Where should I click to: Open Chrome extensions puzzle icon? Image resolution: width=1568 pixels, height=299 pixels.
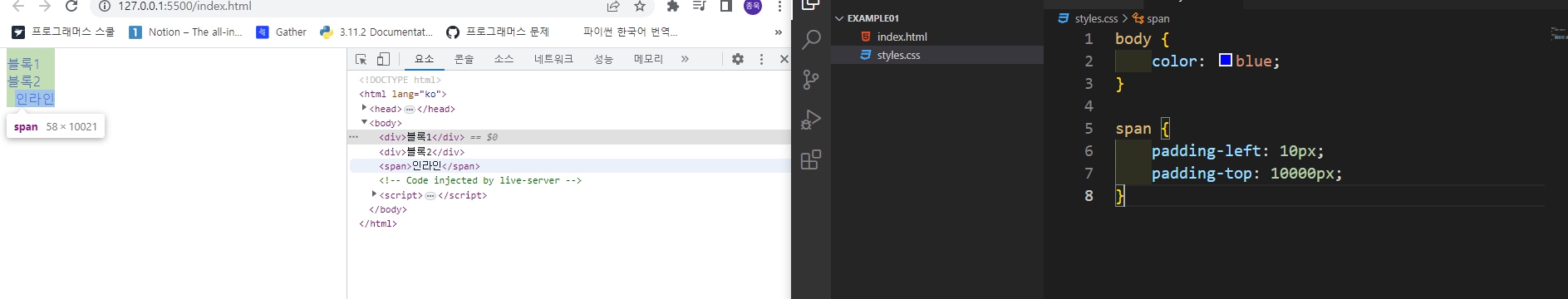673,7
